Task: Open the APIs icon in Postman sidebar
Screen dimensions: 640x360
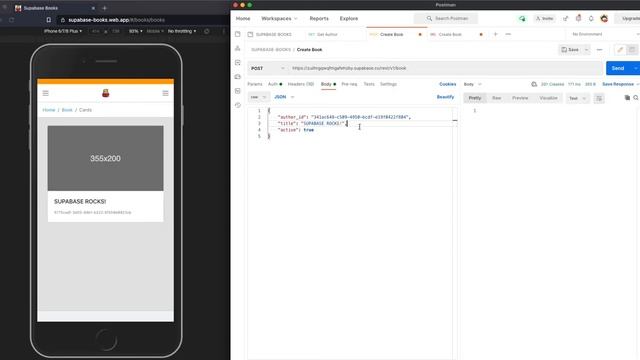Action: pos(238,49)
